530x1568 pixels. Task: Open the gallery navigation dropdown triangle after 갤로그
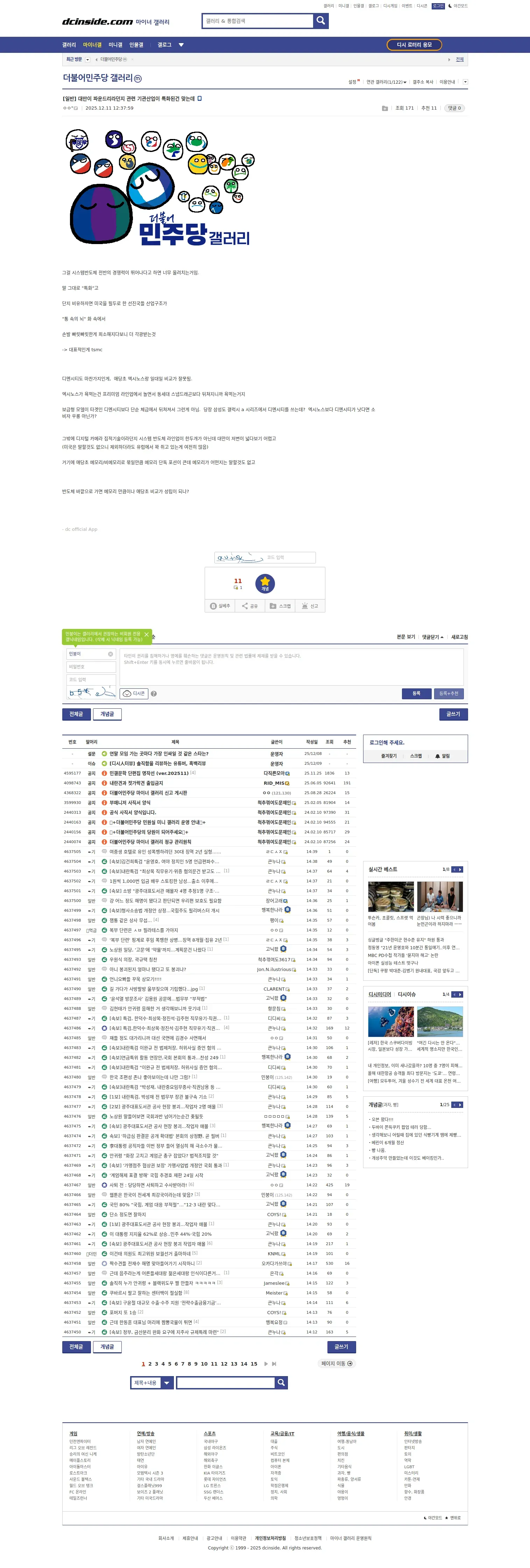tap(181, 45)
